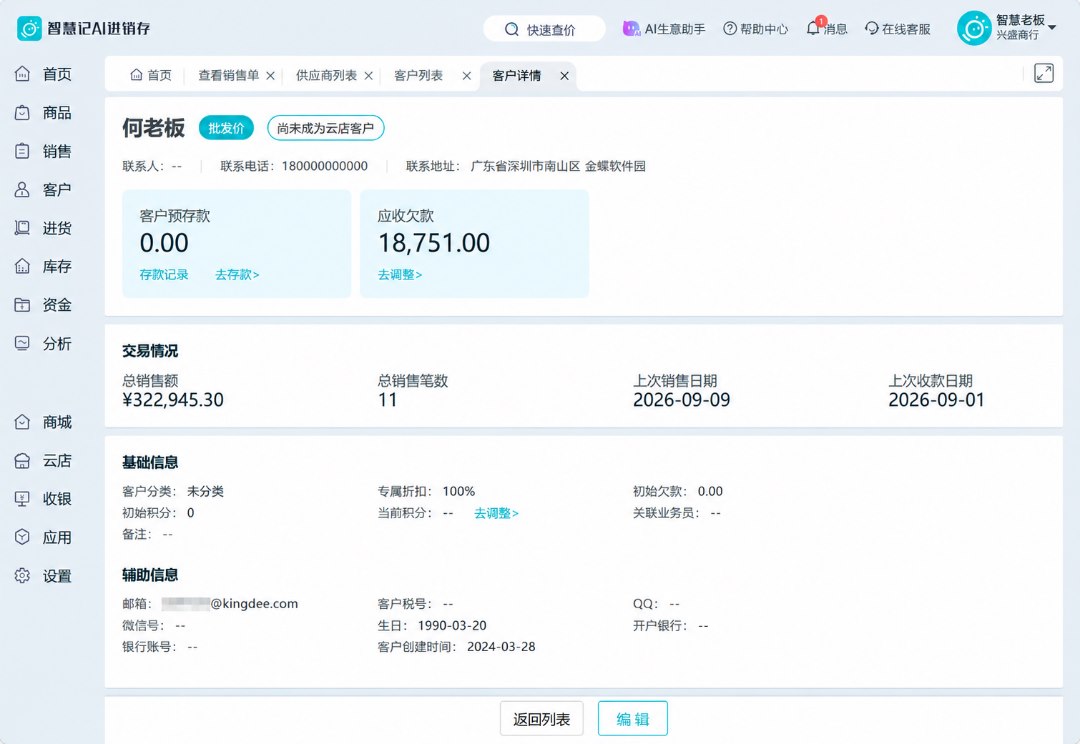The width and height of the screenshot is (1080, 744).
Task: Open the 商城 sidebar icon
Action: click(x=23, y=422)
